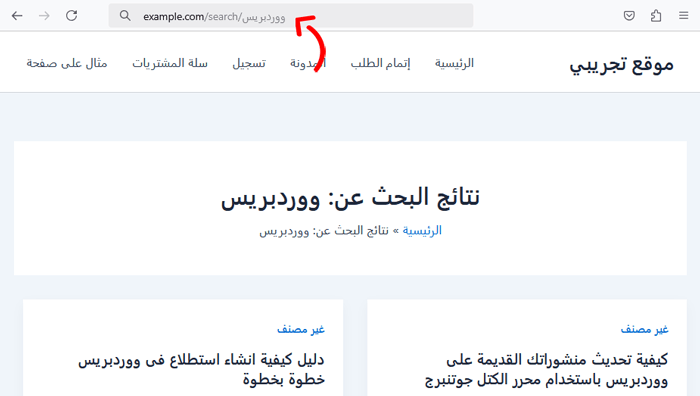
Task: Go to الرئيسية in the navigation menu
Action: point(454,63)
